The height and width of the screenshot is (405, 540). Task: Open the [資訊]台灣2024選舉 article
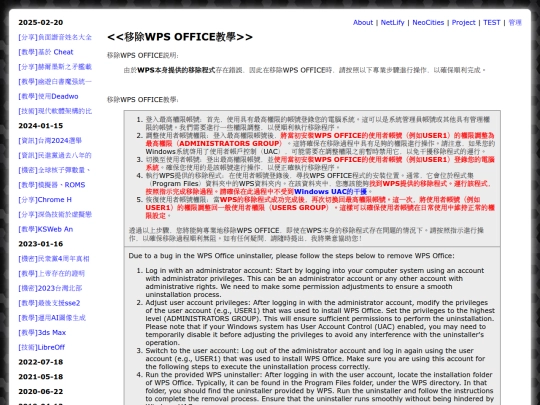tap(50, 141)
